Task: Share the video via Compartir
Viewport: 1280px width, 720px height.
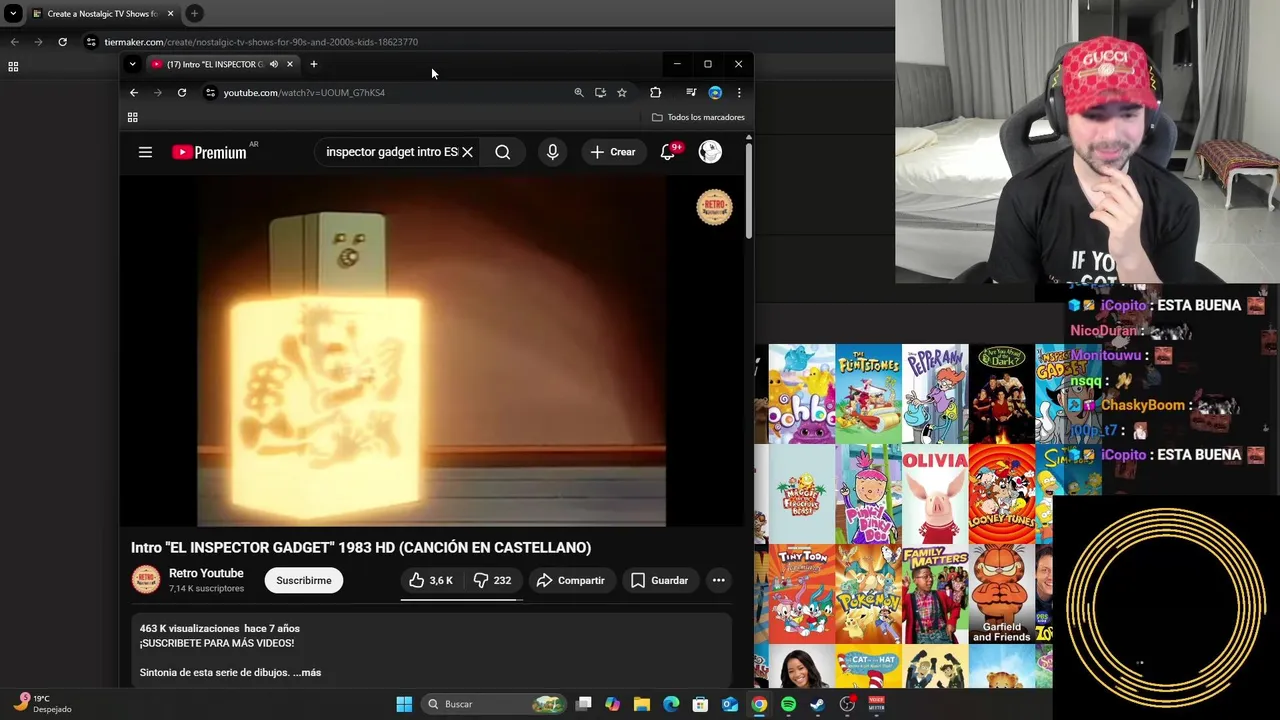Action: 570,580
